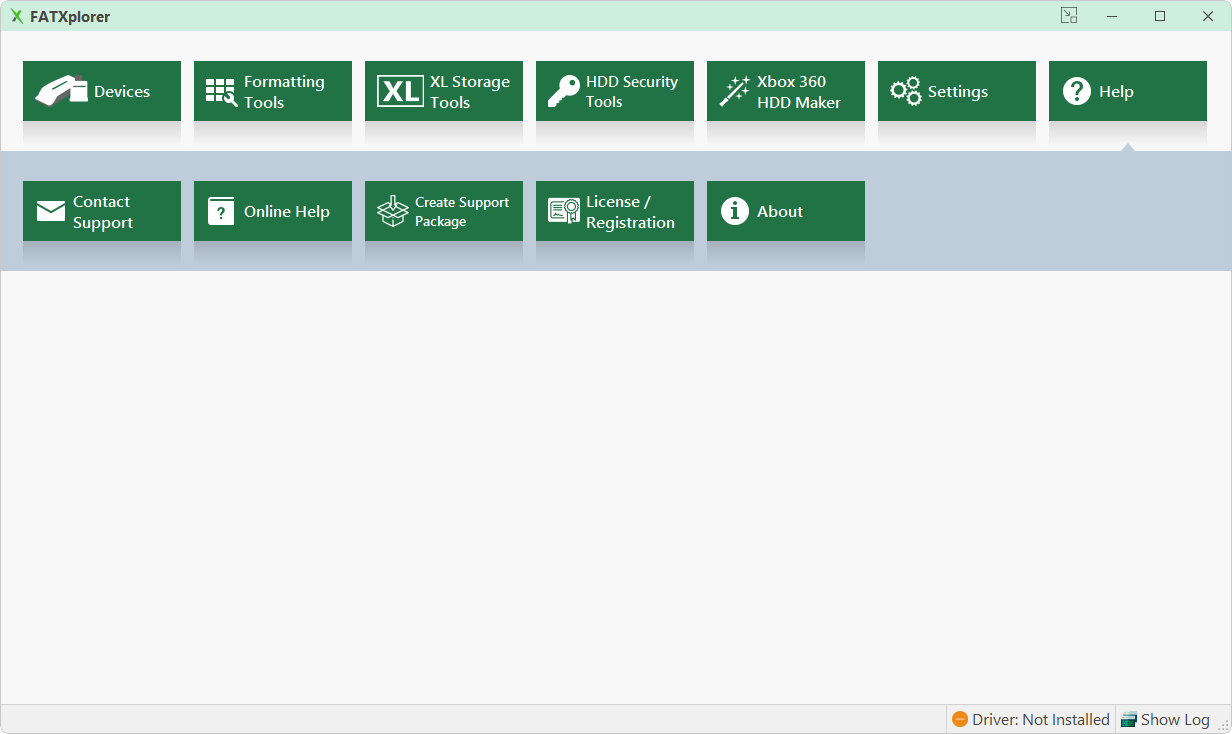
Task: Open XL Storage Tools
Action: pyautogui.click(x=444, y=91)
